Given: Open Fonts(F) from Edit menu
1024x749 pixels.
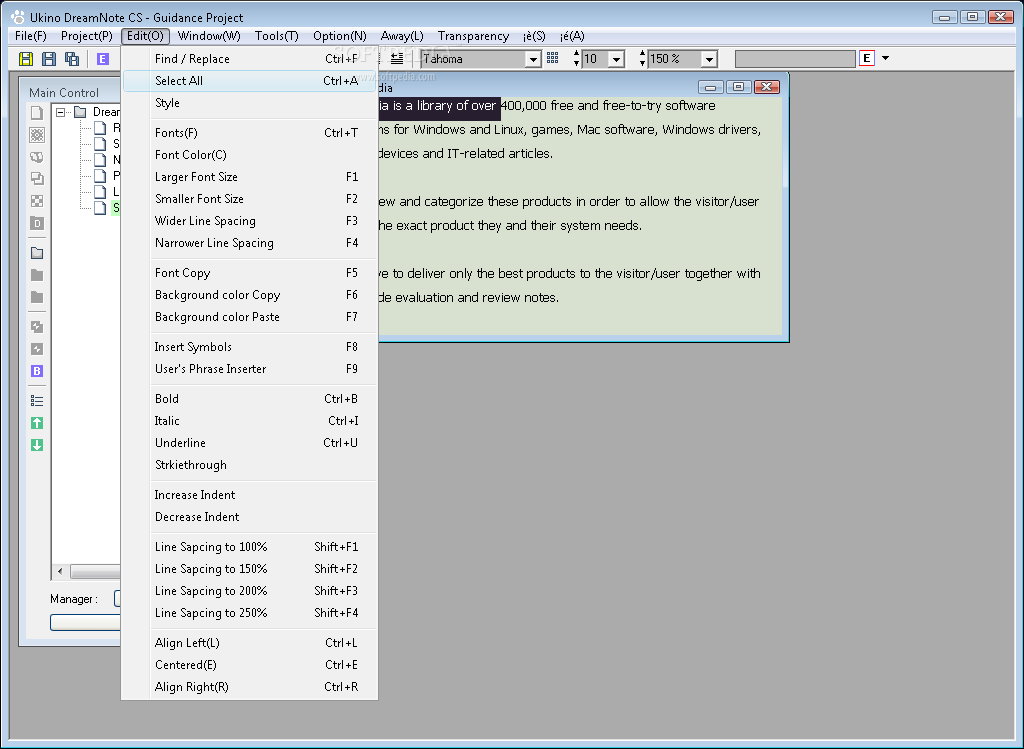Looking at the screenshot, I should pos(249,133).
